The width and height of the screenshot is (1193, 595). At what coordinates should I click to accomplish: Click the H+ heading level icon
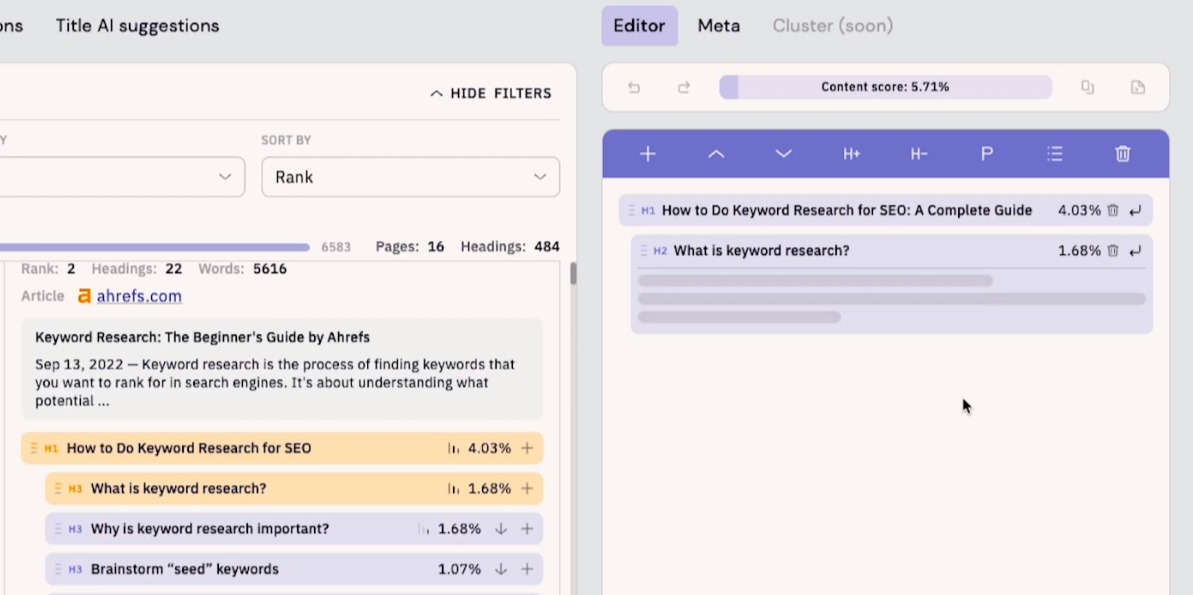click(x=851, y=154)
